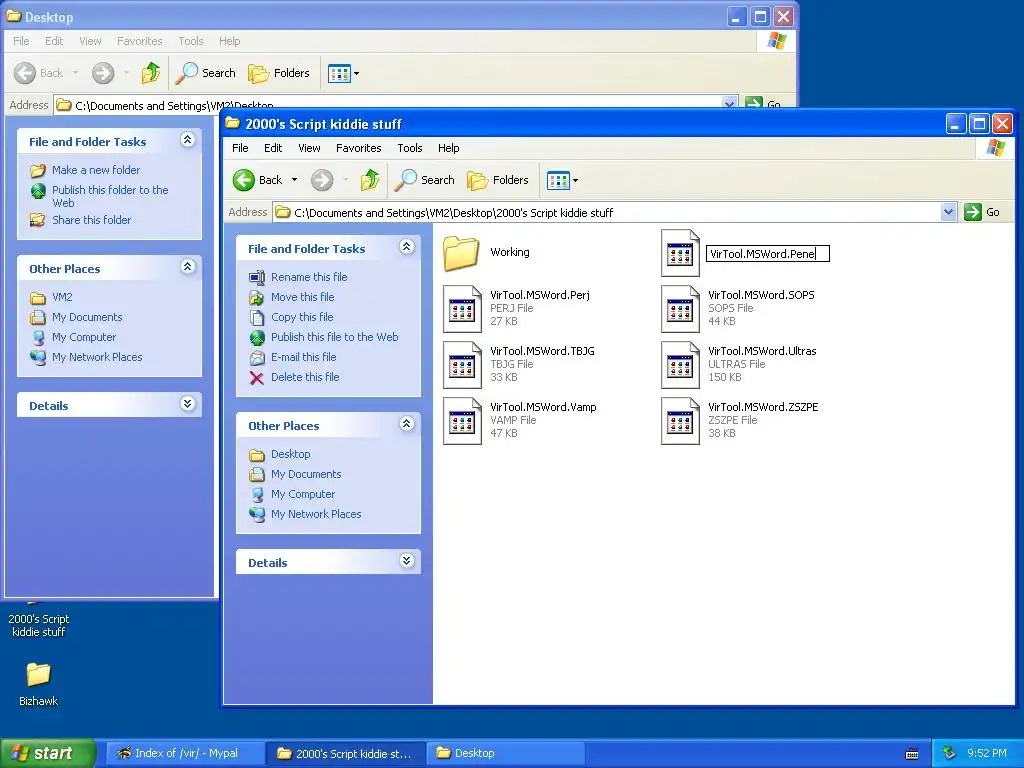The width and height of the screenshot is (1024, 768).
Task: Click Folders in the Desktop window toolbar
Action: pos(280,72)
